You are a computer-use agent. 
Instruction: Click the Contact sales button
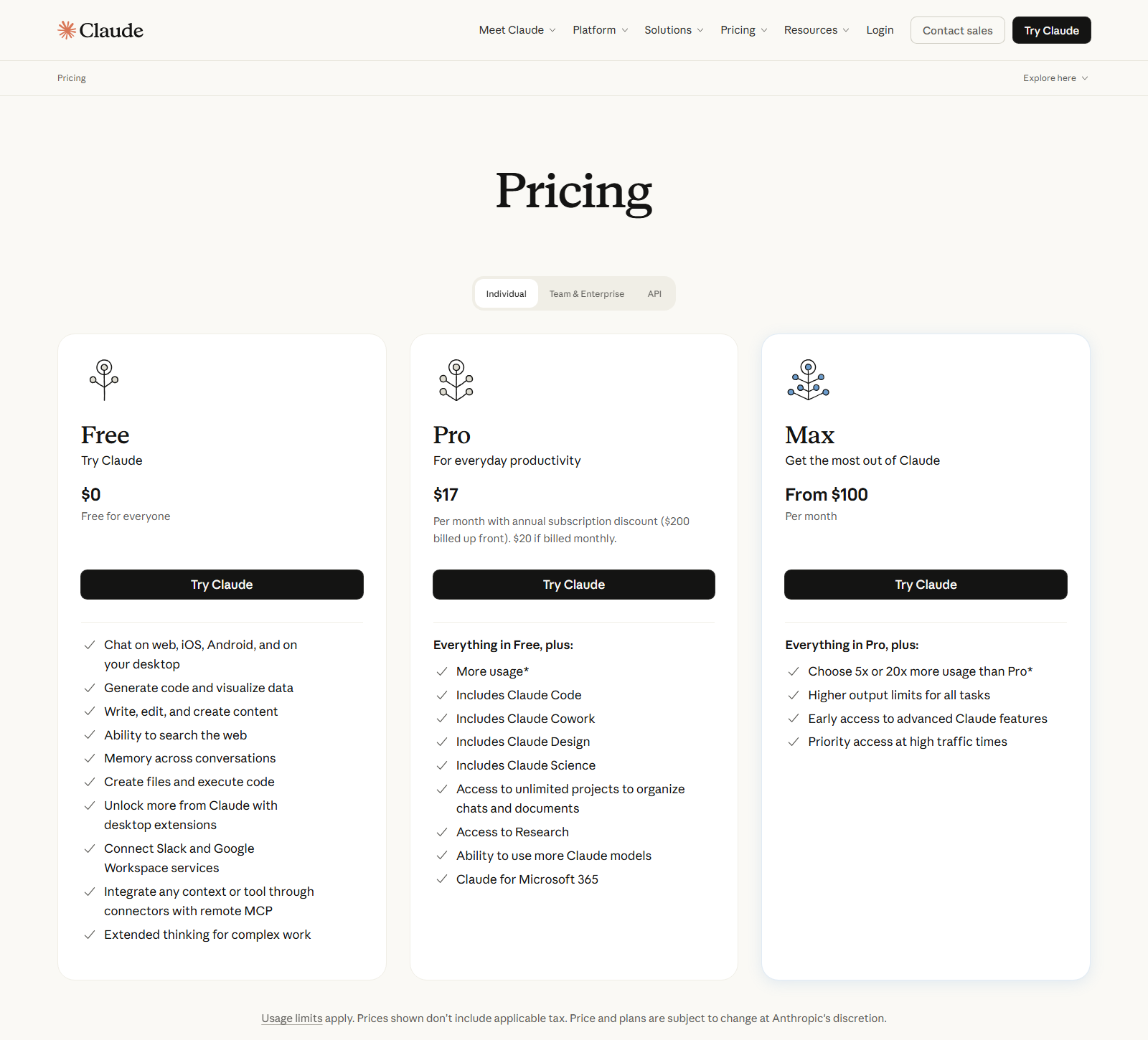coord(958,30)
